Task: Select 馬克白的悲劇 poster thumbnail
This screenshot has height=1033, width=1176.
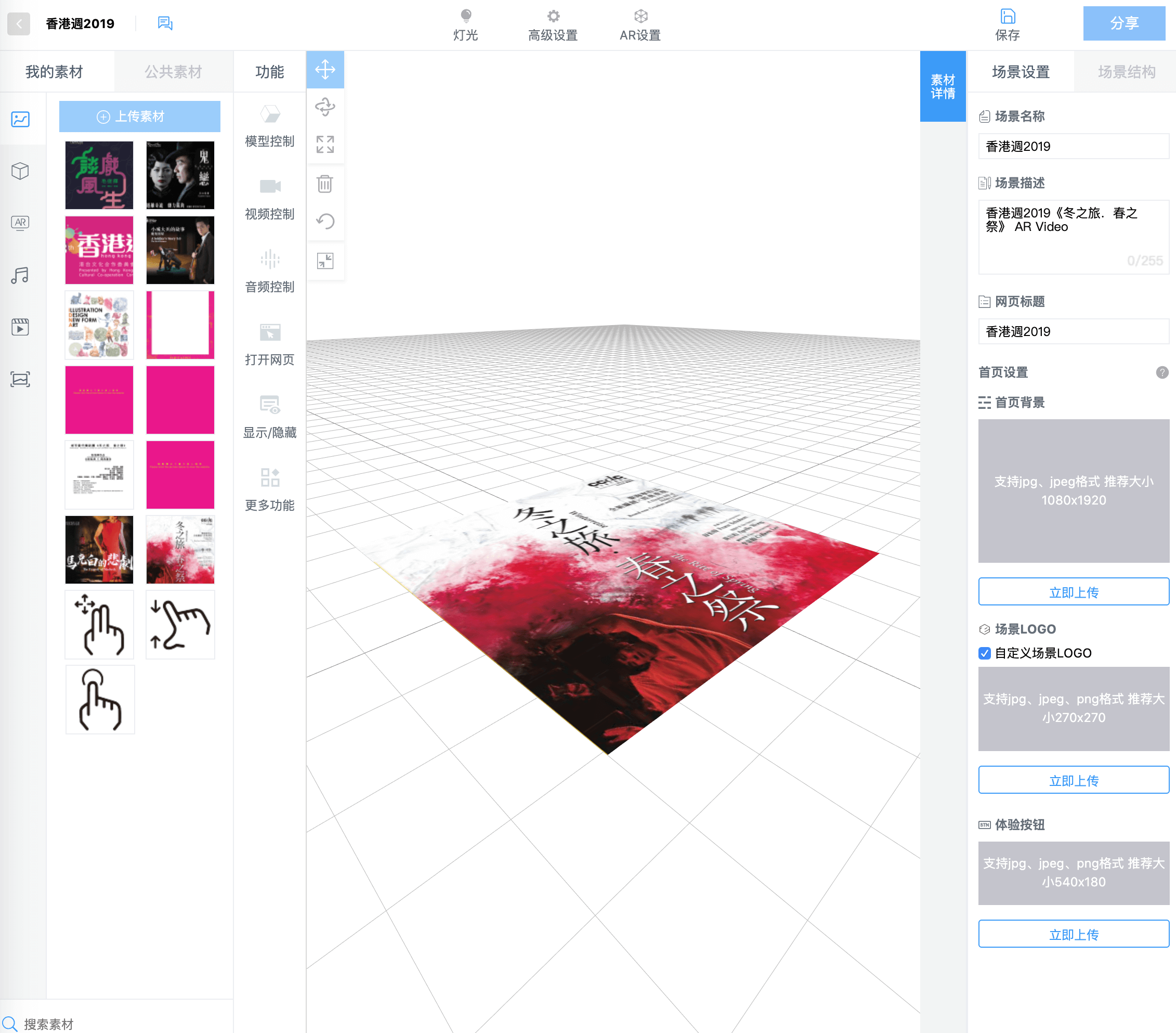Action: 99,550
